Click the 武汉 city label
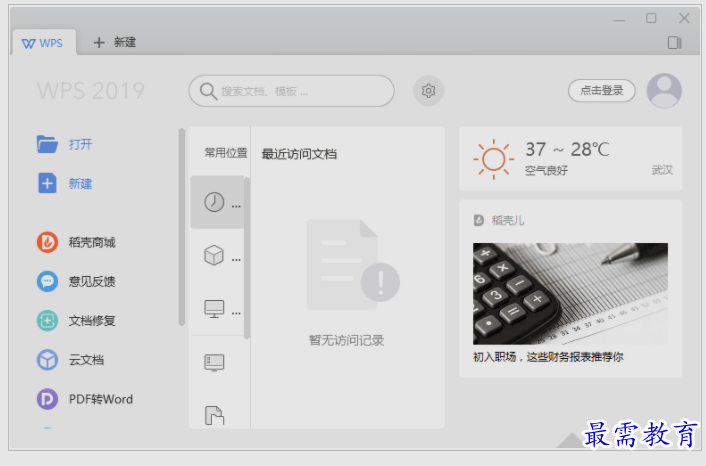This screenshot has width=706, height=466. coord(662,170)
